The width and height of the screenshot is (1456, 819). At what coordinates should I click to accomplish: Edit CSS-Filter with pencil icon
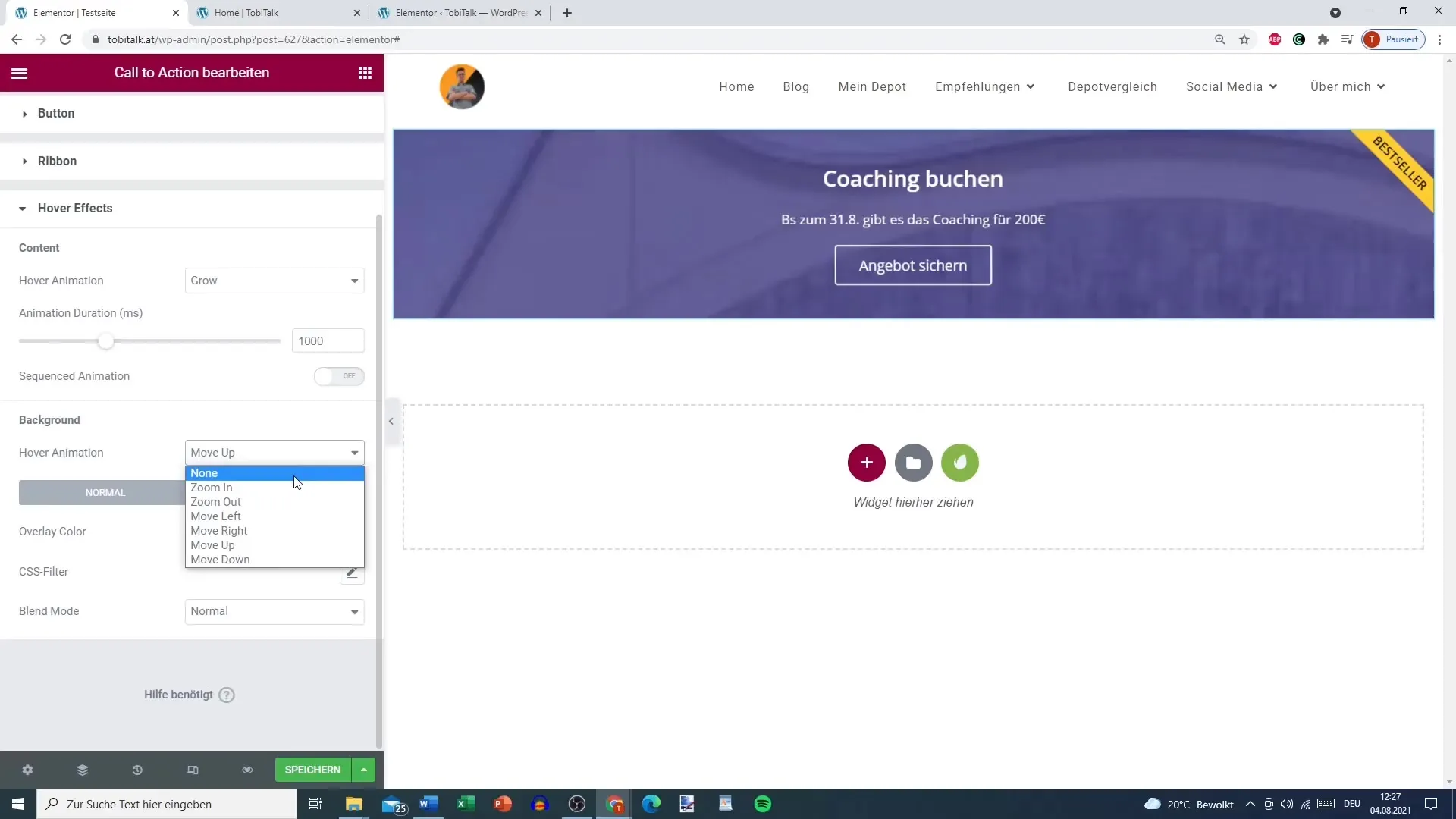click(x=352, y=573)
